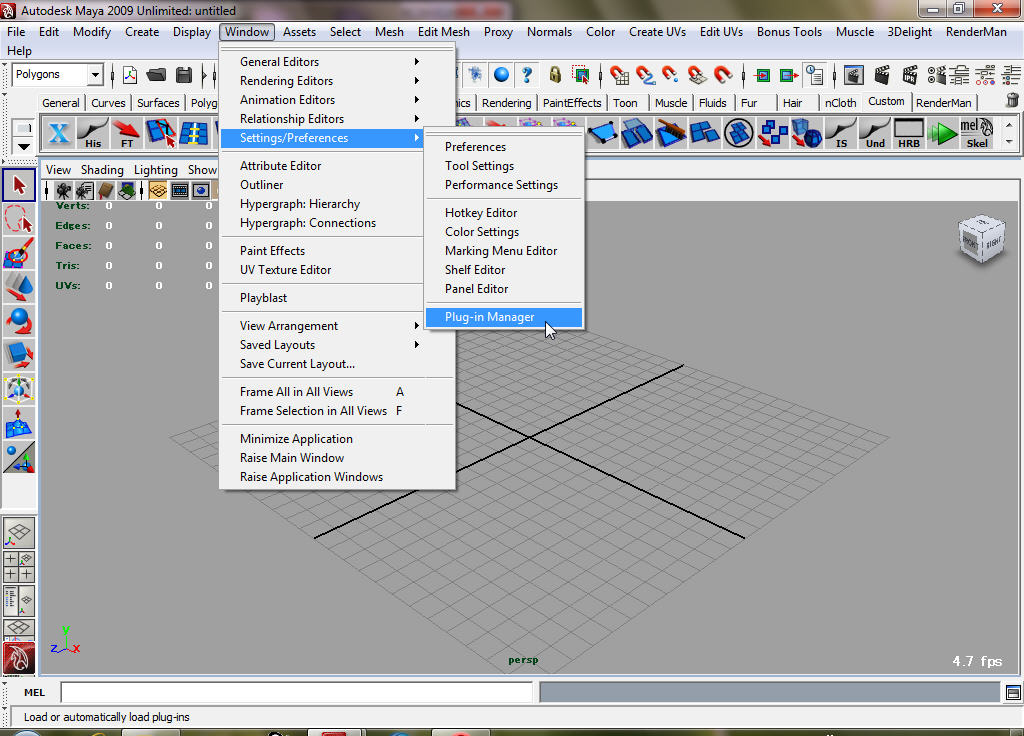
Task: Switch to the Curves shelf tab
Action: [x=108, y=103]
